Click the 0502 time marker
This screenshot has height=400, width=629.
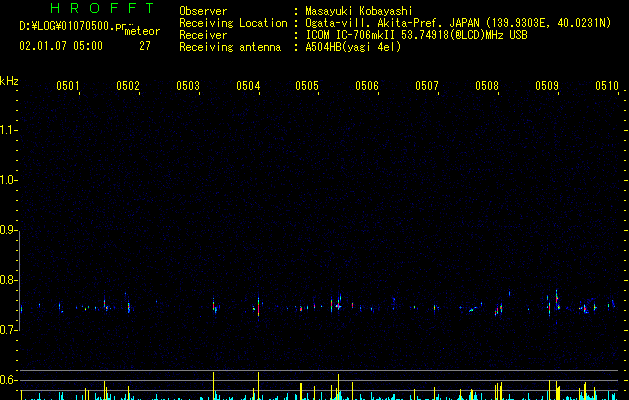128,85
